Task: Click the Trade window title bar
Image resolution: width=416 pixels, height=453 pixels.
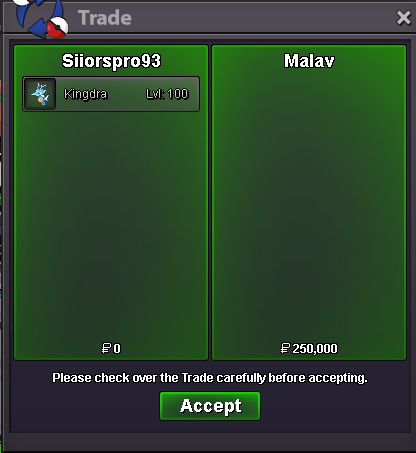Action: [x=233, y=18]
